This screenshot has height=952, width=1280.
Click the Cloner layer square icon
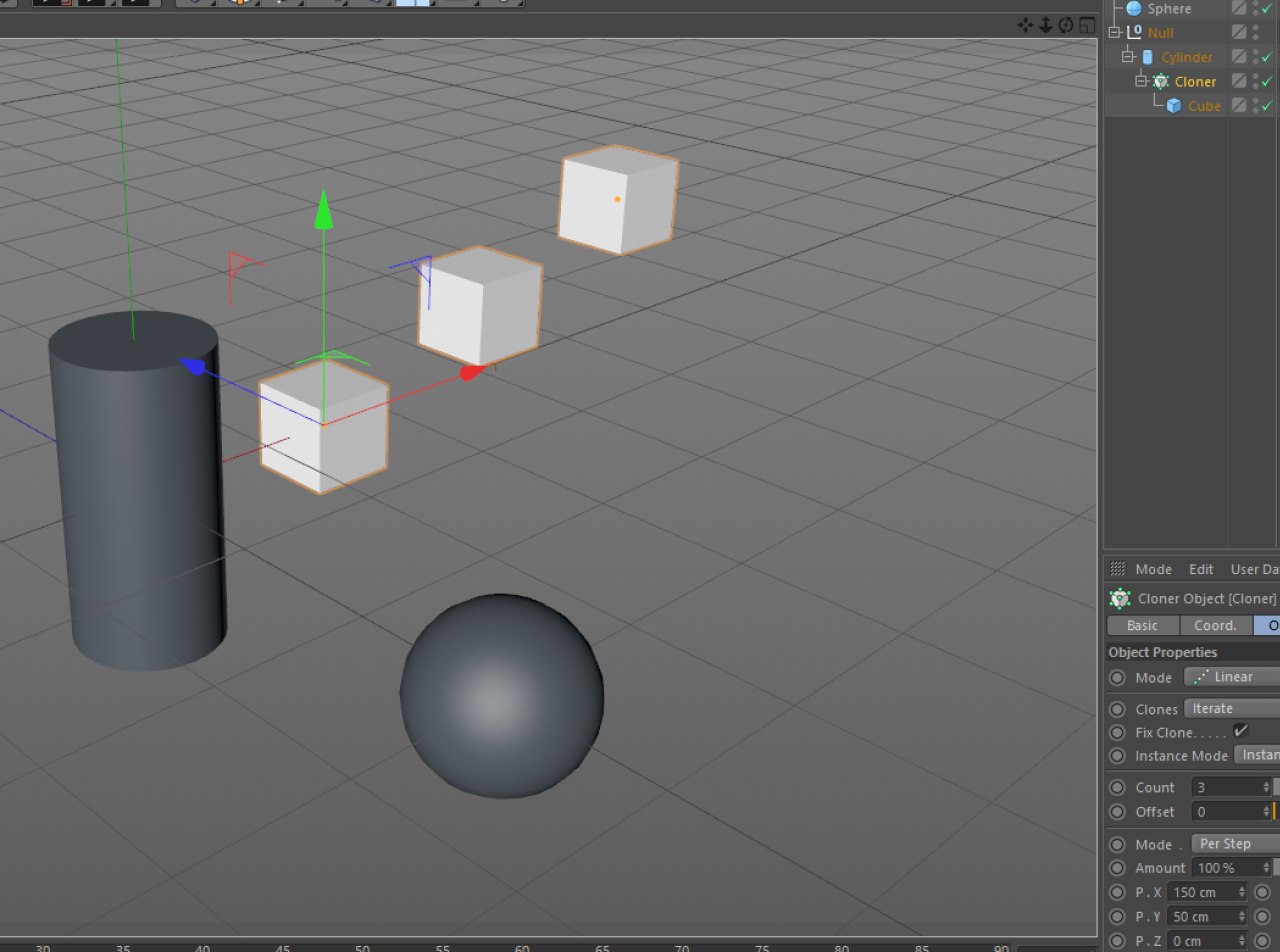[1239, 81]
